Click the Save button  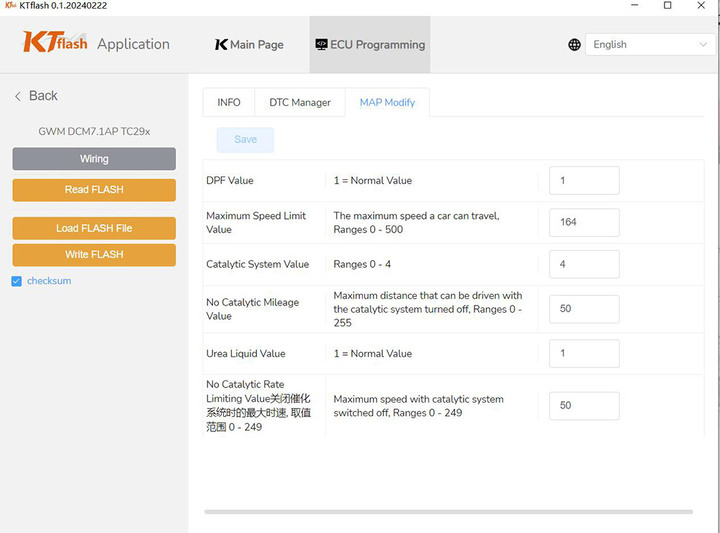tap(245, 140)
